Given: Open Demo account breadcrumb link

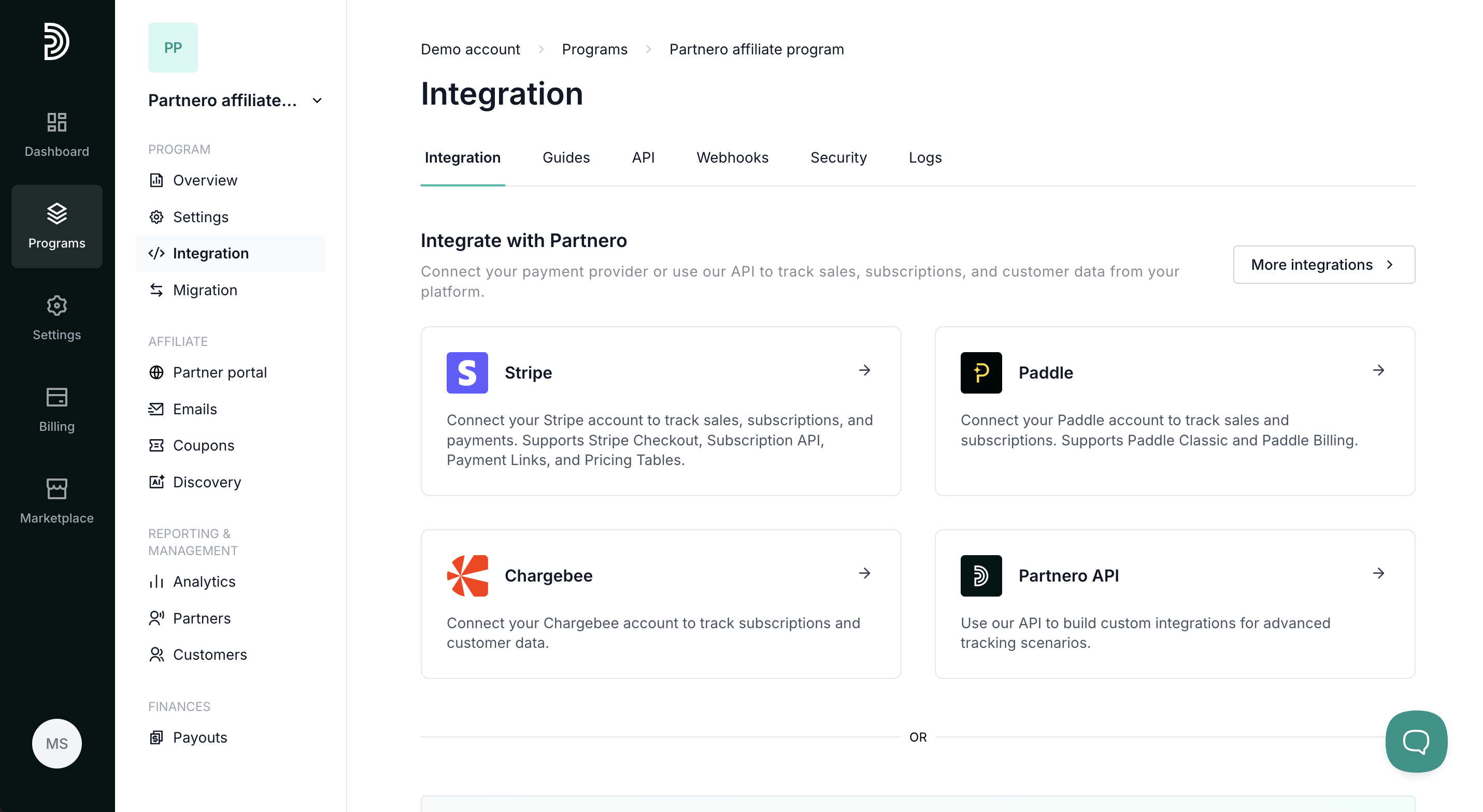Looking at the screenshot, I should click(x=470, y=50).
